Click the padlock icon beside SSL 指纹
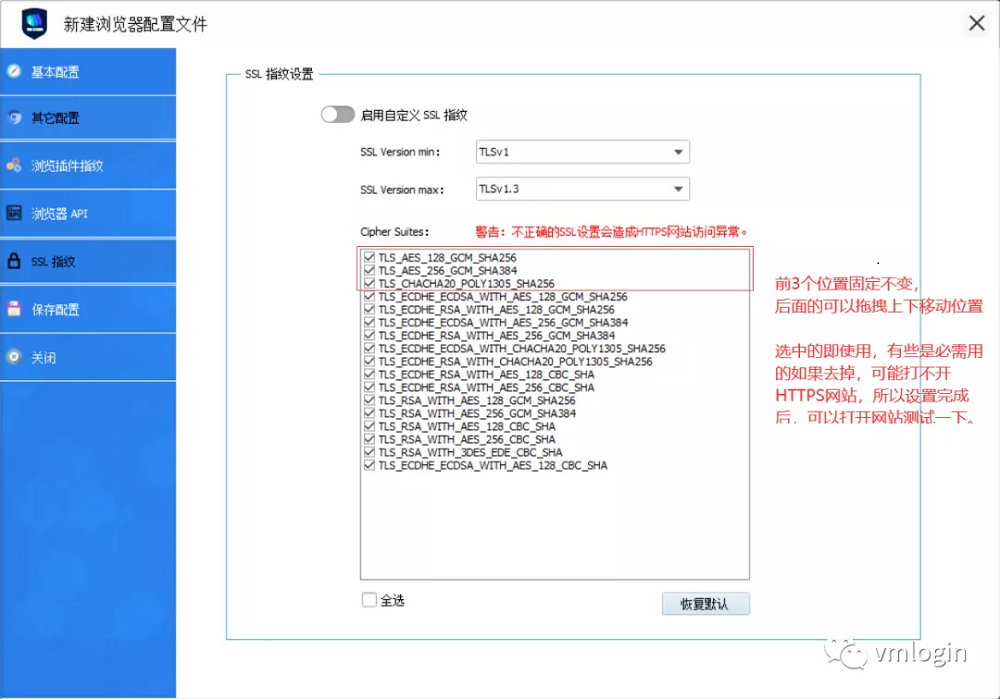 (14, 260)
